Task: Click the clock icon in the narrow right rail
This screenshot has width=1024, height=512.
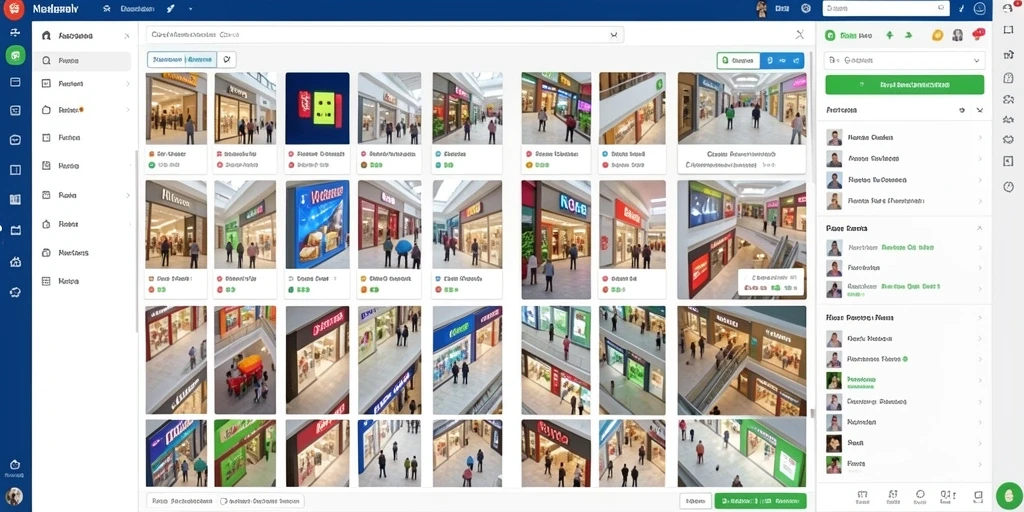Action: (x=1008, y=187)
